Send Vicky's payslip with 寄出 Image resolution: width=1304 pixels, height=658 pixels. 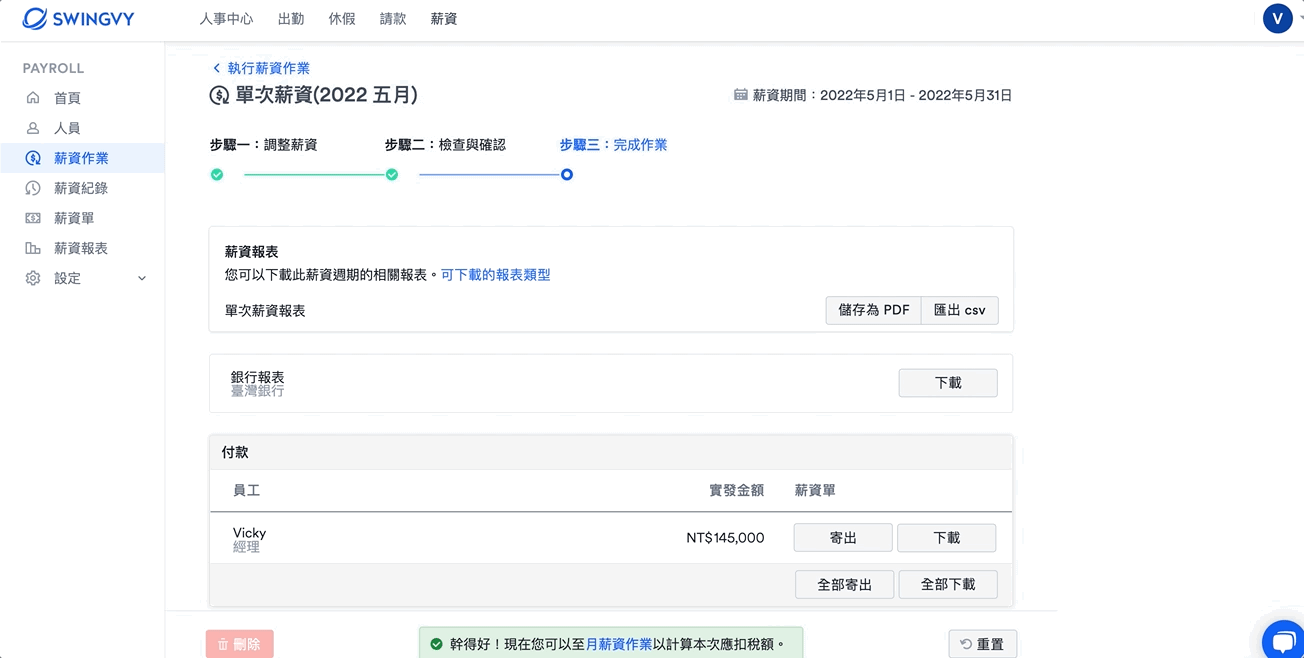843,538
